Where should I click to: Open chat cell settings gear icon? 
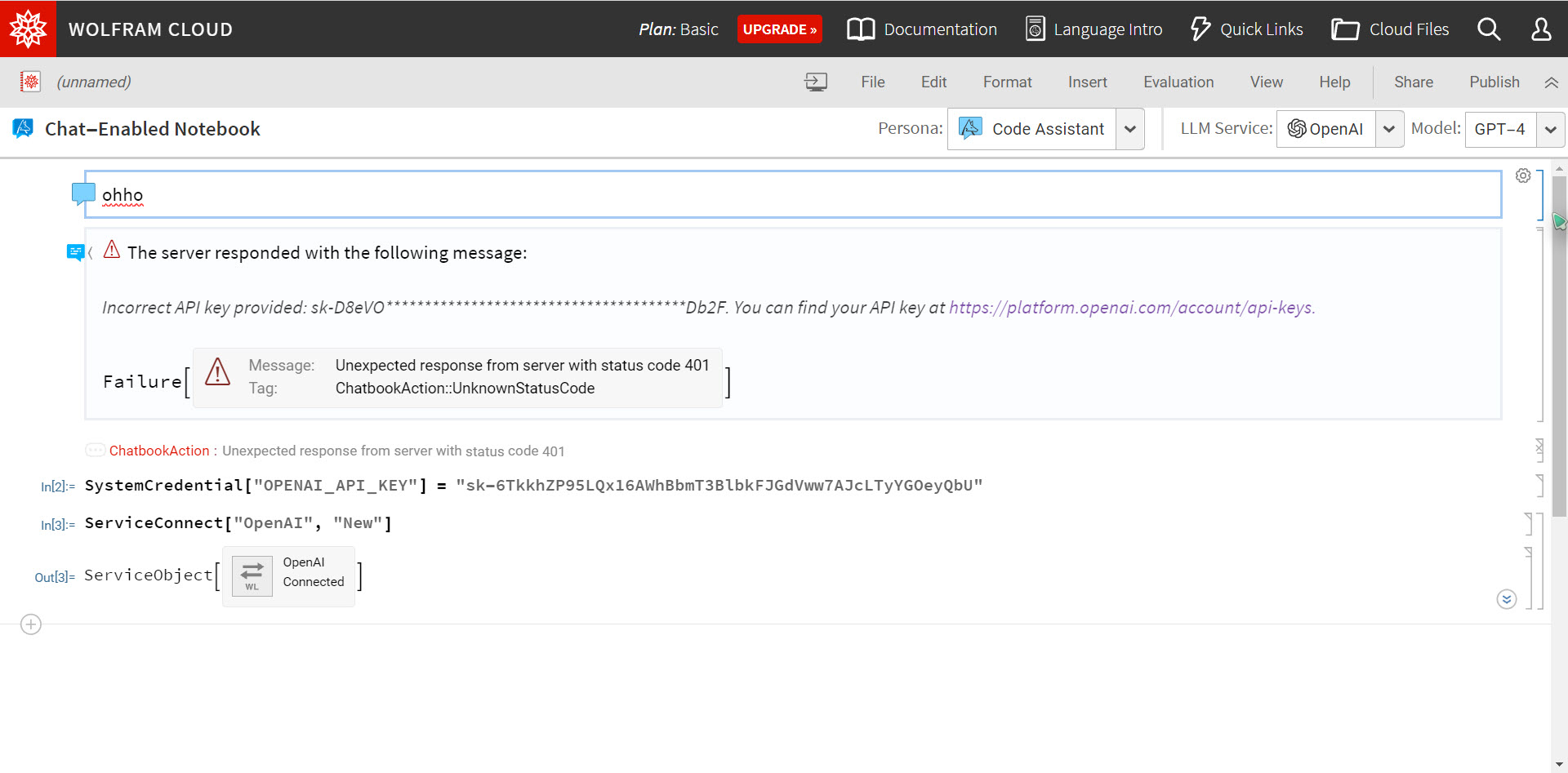(x=1523, y=175)
